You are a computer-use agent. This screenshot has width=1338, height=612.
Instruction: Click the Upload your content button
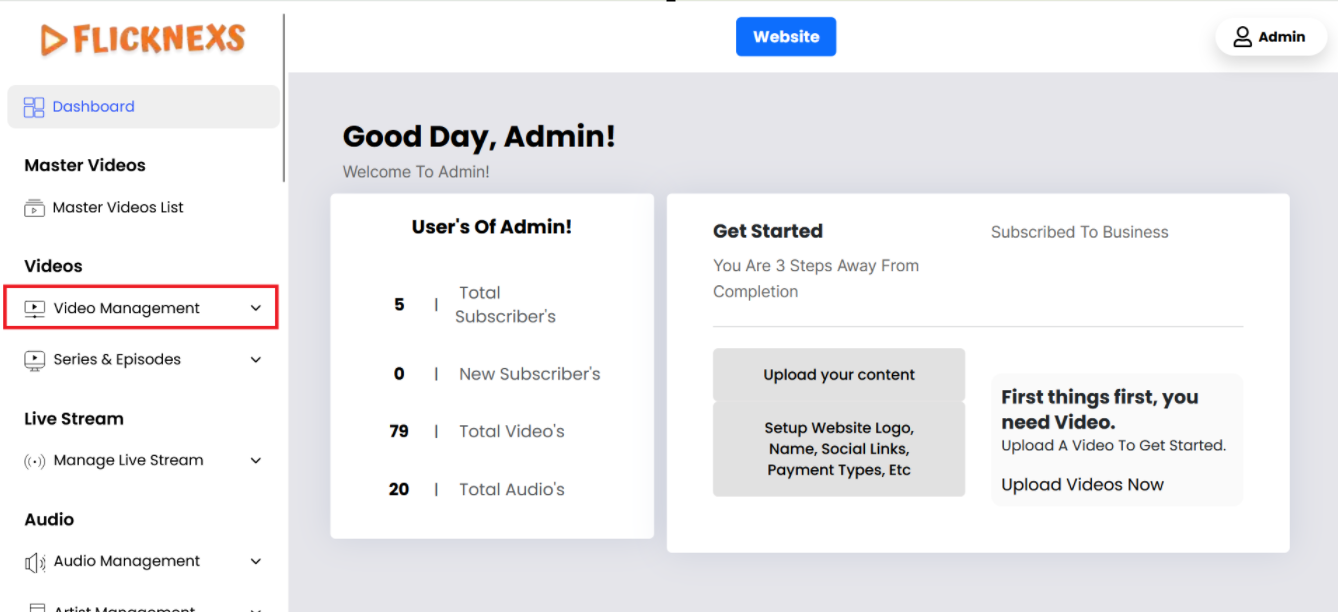point(838,375)
